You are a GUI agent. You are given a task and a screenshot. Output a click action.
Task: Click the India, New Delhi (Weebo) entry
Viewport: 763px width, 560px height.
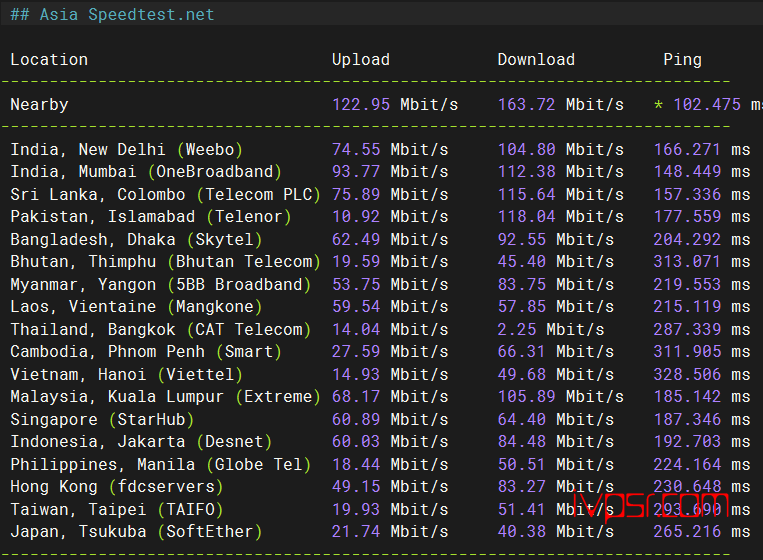pos(127,149)
